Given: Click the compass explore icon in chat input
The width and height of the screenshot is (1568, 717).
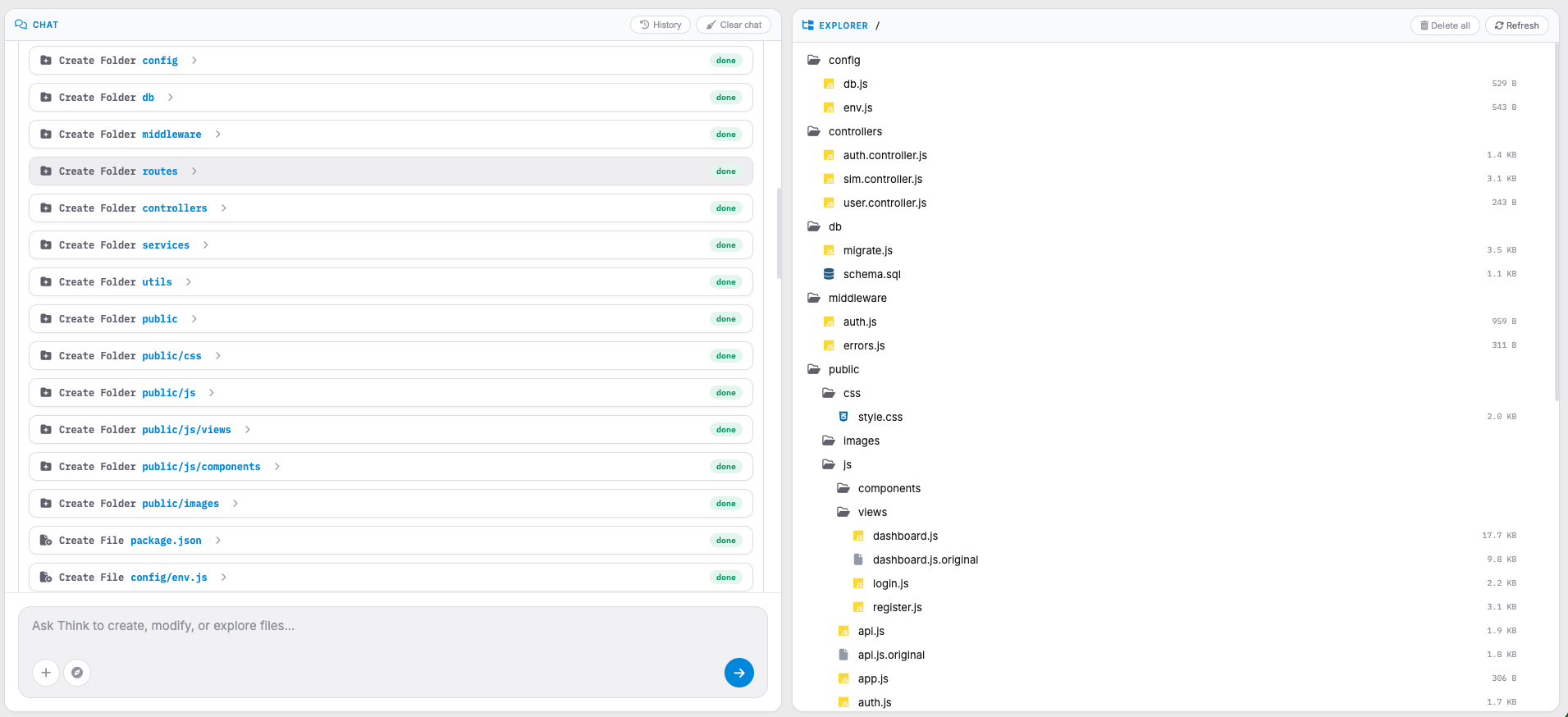Looking at the screenshot, I should 77,673.
